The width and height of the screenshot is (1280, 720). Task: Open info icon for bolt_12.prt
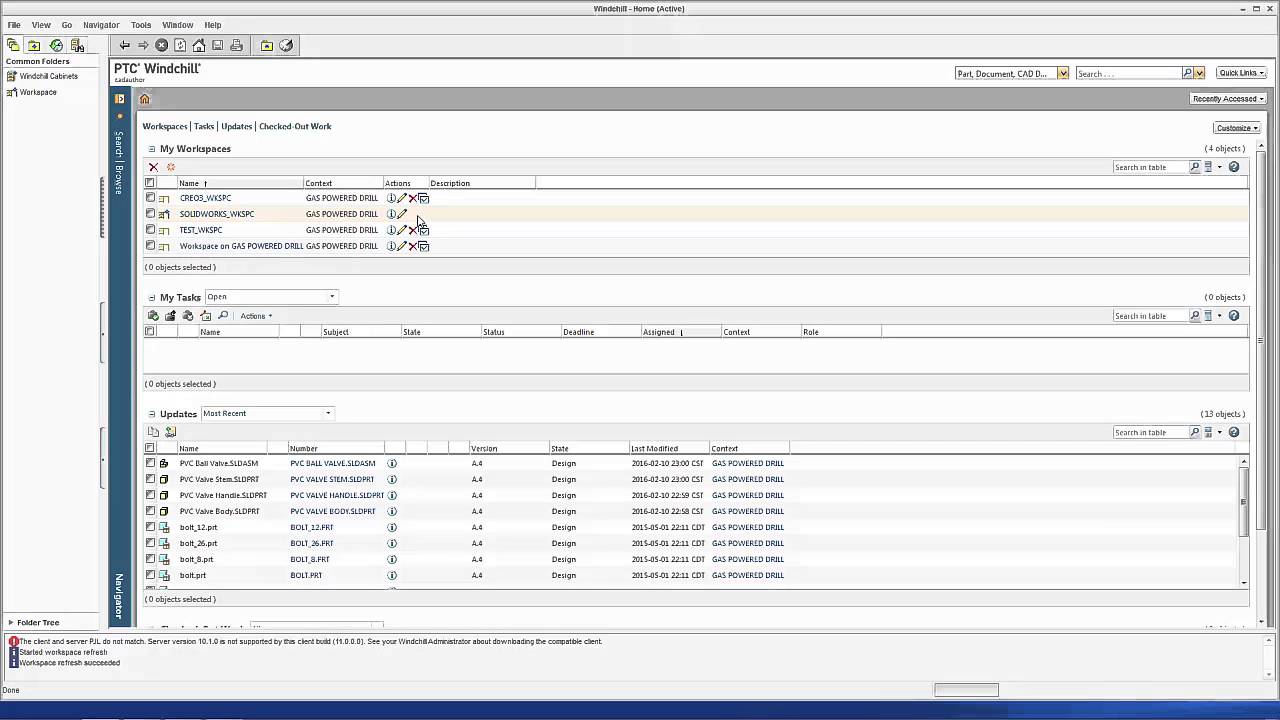pos(392,527)
